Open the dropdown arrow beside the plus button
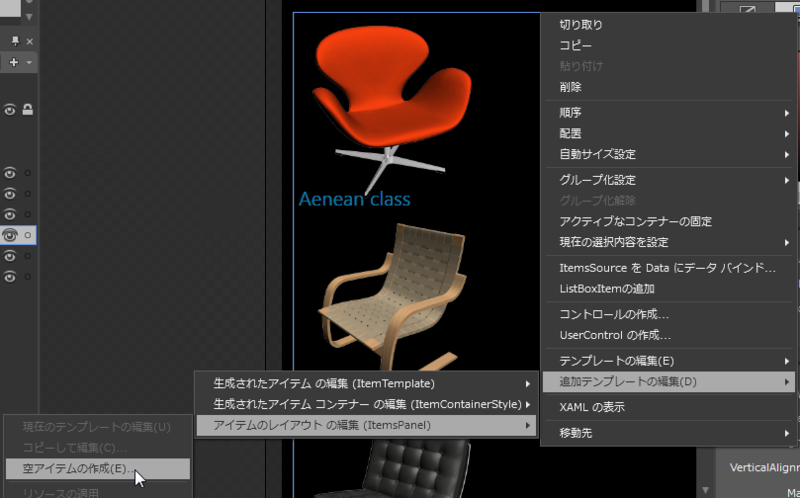Image resolution: width=800 pixels, height=498 pixels. pos(29,62)
